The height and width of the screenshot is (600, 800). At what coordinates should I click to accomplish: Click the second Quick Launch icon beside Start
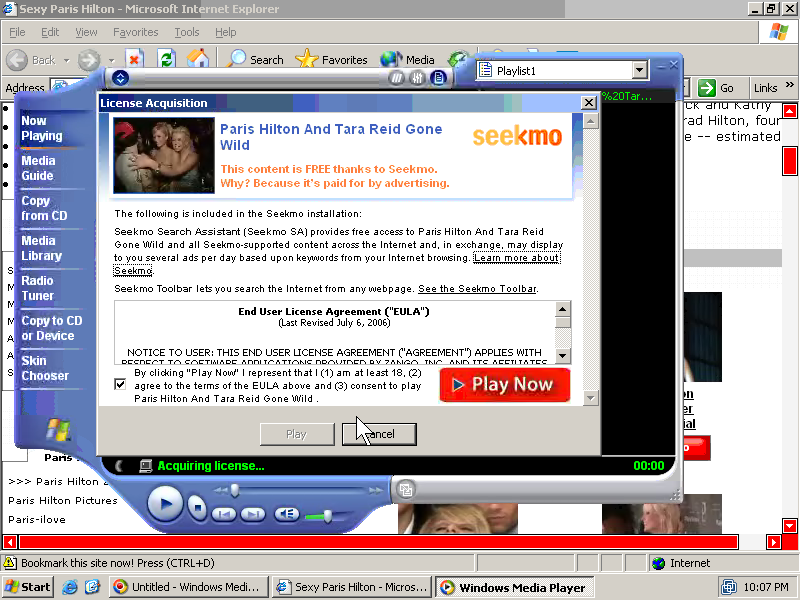tap(93, 587)
